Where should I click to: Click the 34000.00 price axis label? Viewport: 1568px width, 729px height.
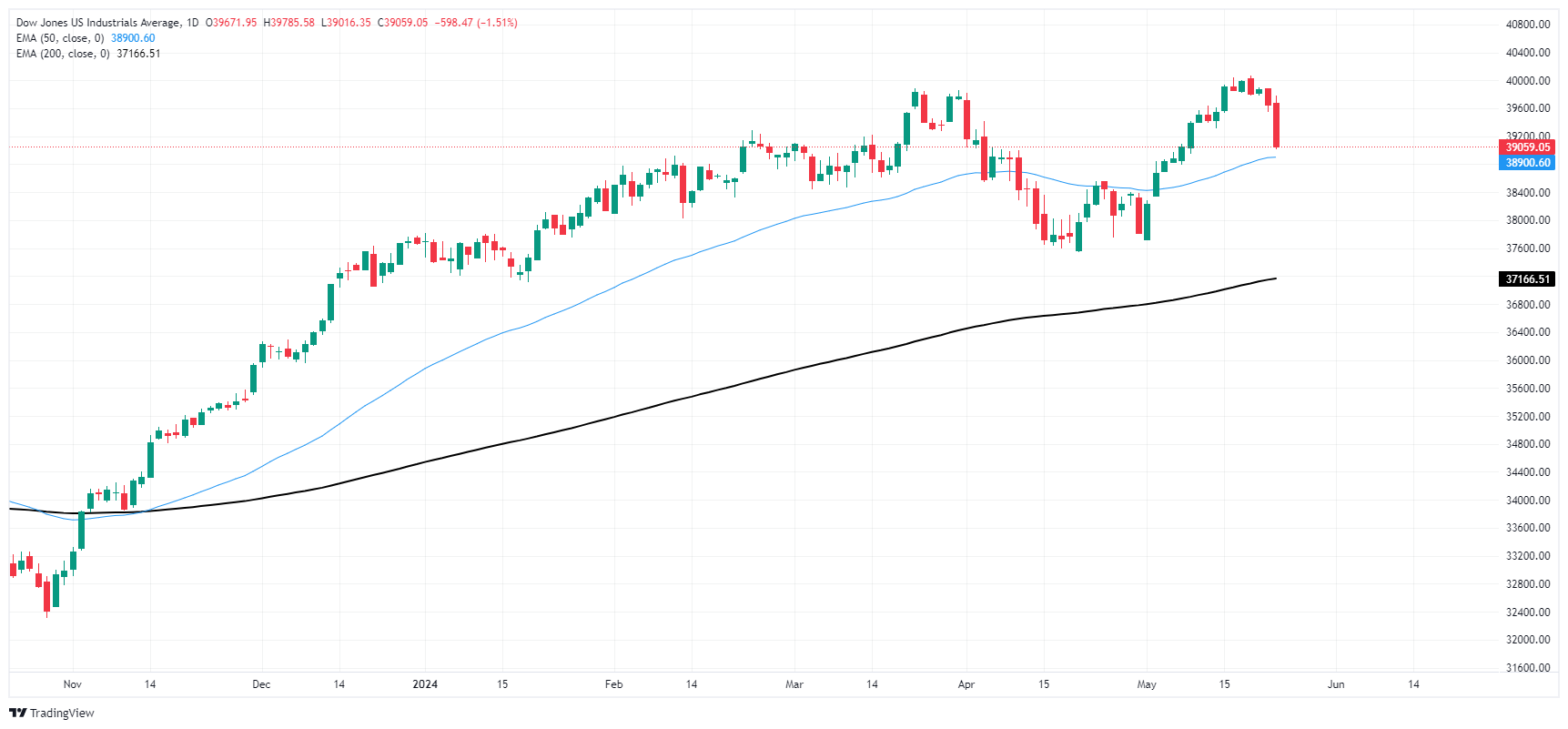point(1528,501)
